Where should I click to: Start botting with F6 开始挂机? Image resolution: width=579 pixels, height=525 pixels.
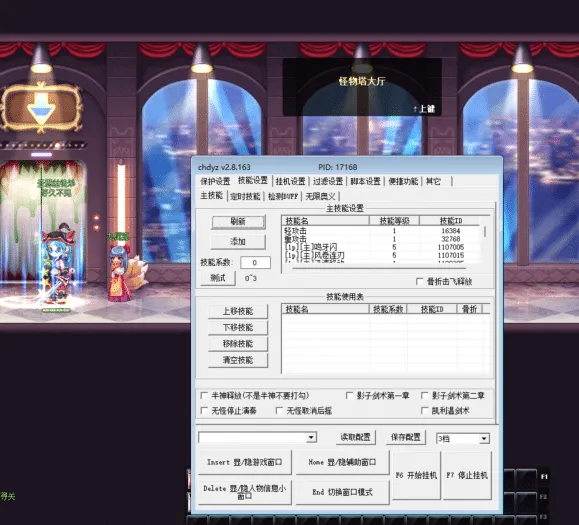click(x=417, y=476)
